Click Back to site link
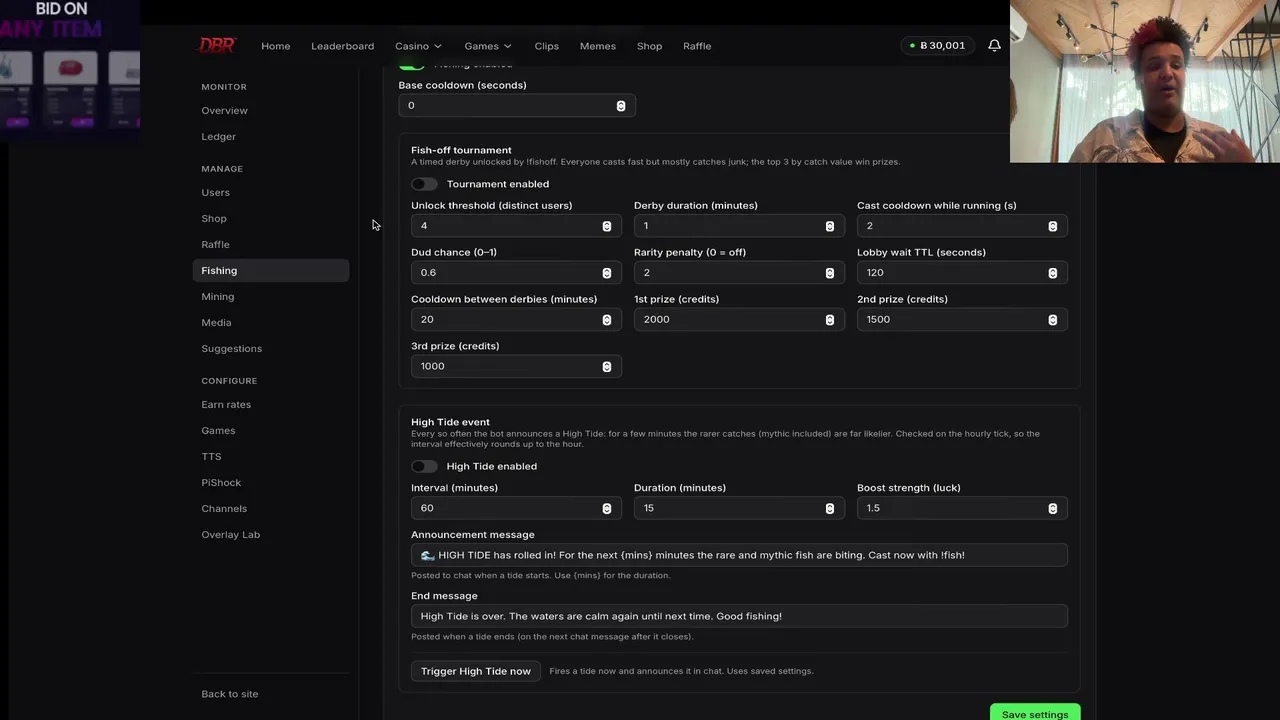 click(x=229, y=694)
